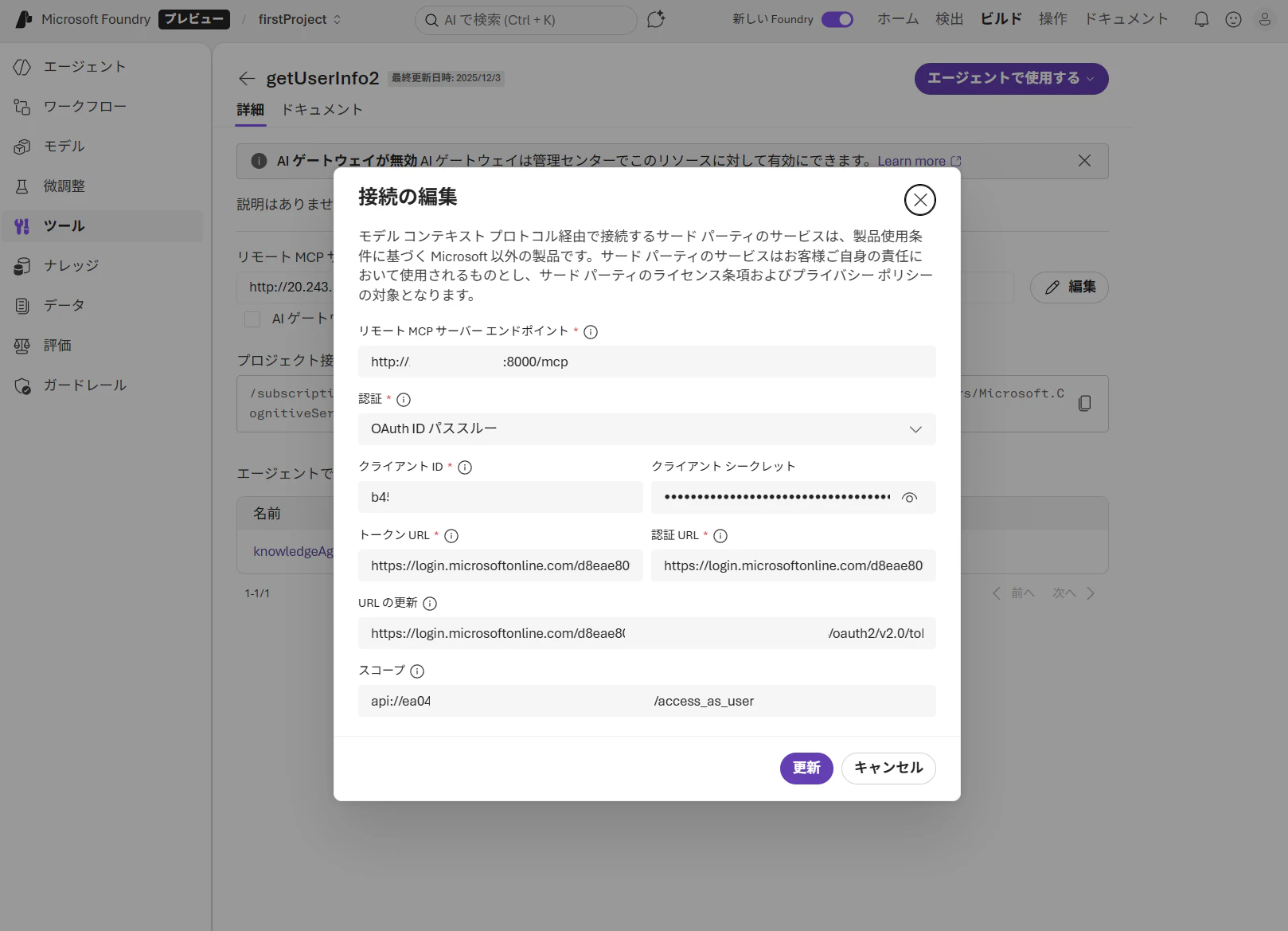The width and height of the screenshot is (1288, 931).
Task: Click the Microsoft Foundry logo icon
Action: coord(24,19)
